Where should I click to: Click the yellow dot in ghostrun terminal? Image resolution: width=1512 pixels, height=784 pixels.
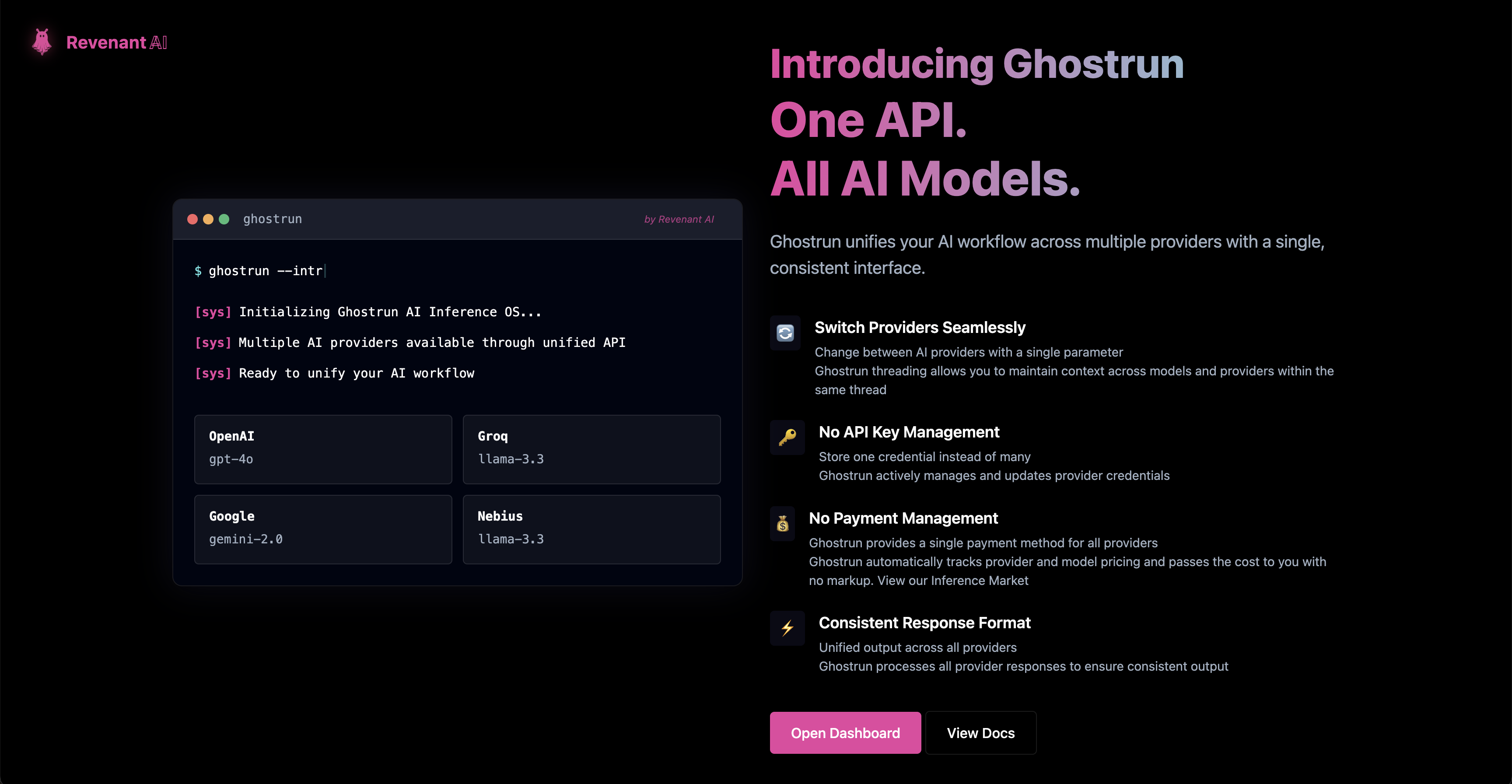[208, 219]
